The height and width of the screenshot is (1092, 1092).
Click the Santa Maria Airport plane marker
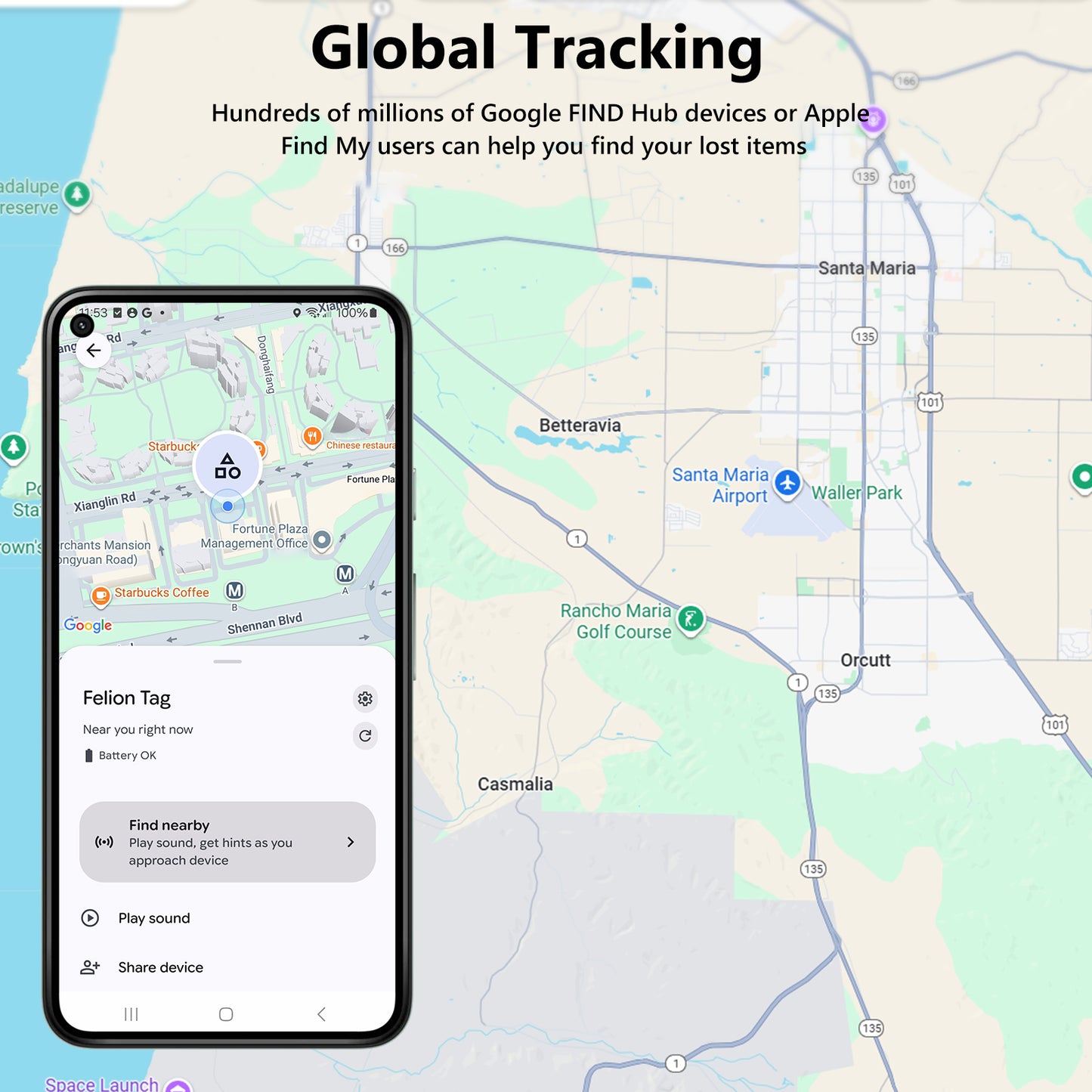[x=787, y=483]
